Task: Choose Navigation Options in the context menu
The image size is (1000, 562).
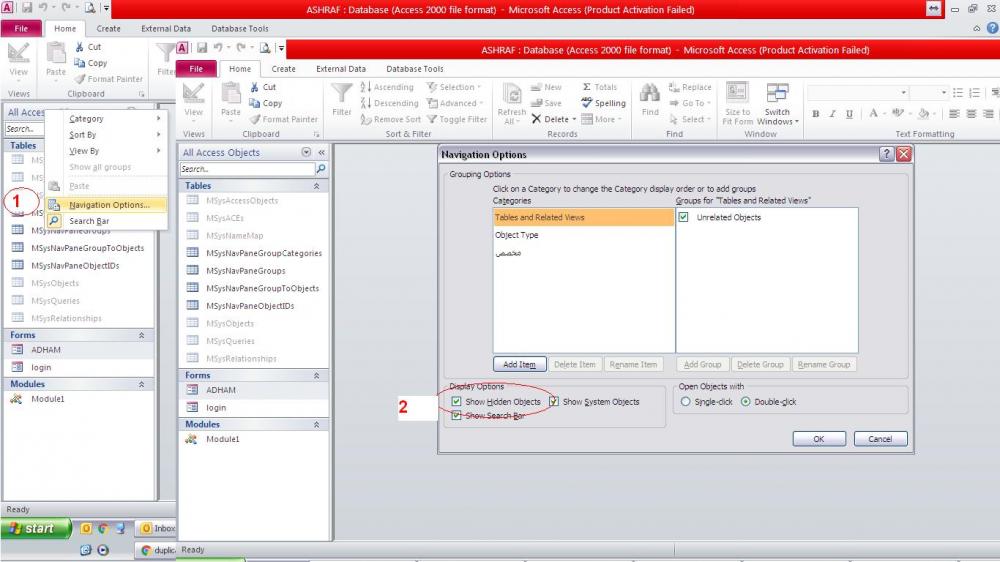Action: [x=107, y=205]
